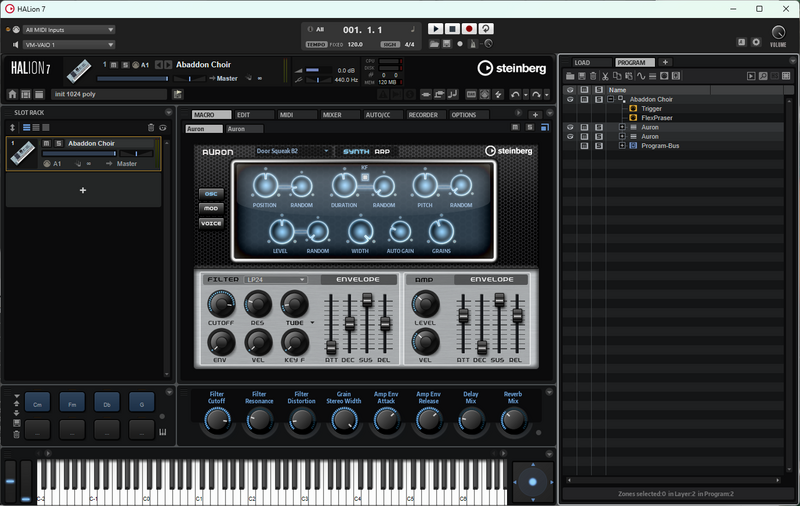
Task: Click the master VOLUME knob
Action: click(x=778, y=33)
